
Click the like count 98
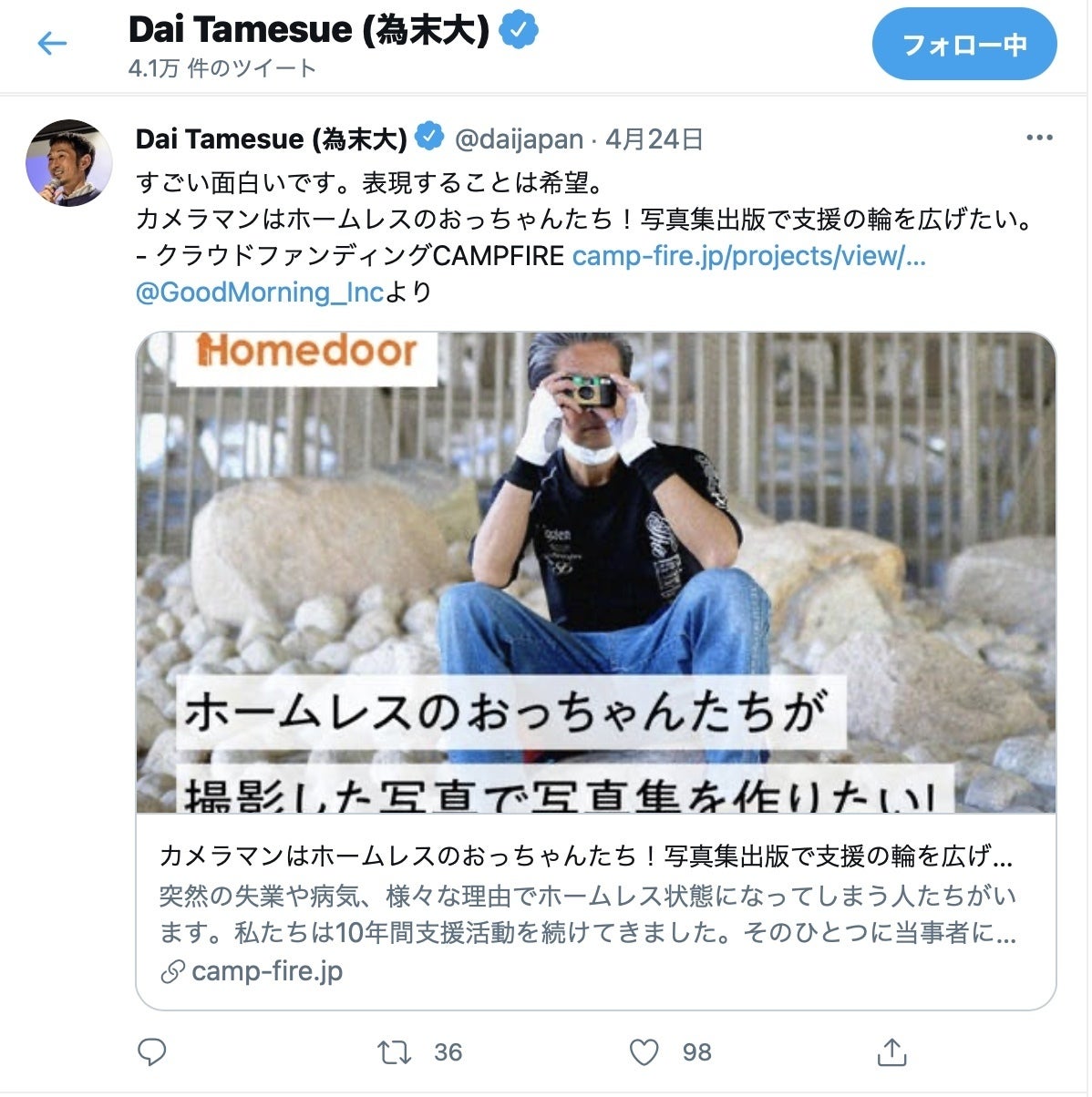[x=696, y=1052]
